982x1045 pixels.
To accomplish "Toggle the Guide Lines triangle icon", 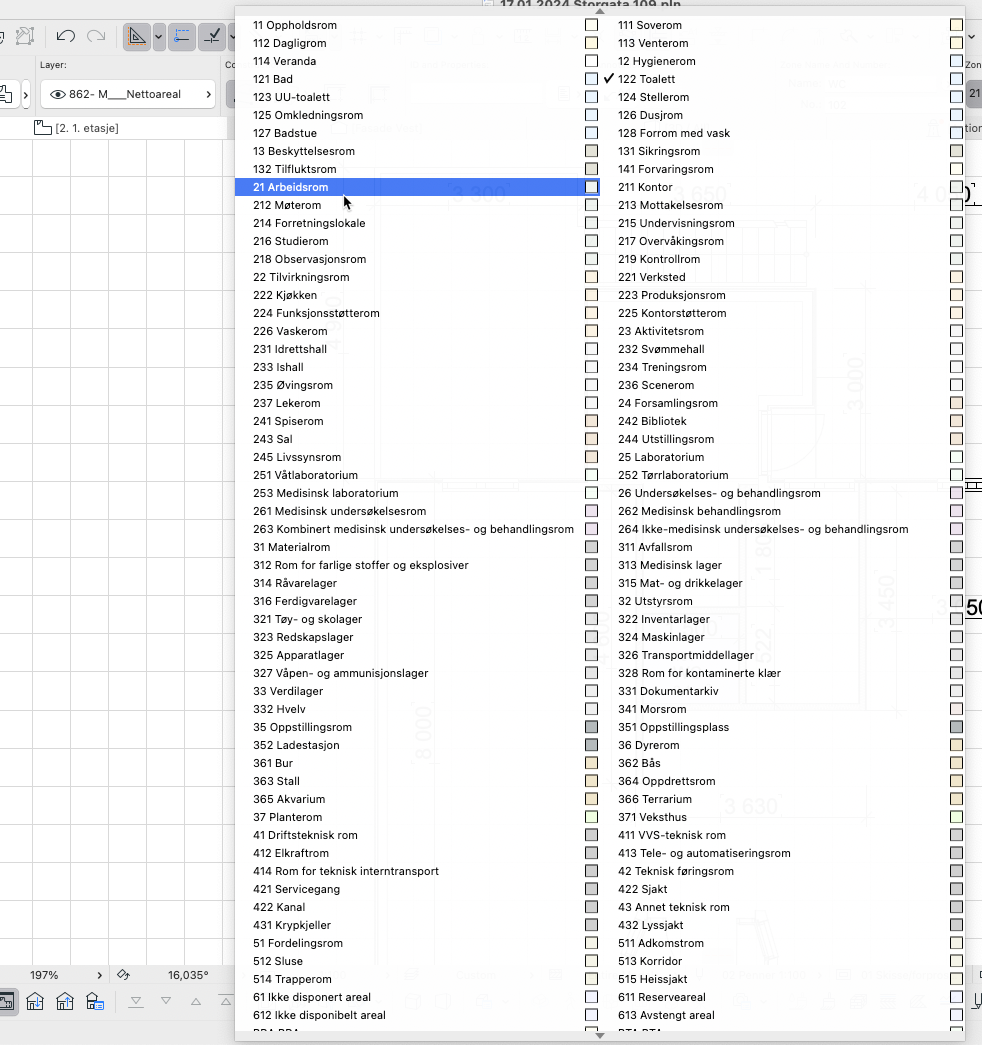I will coord(137,37).
